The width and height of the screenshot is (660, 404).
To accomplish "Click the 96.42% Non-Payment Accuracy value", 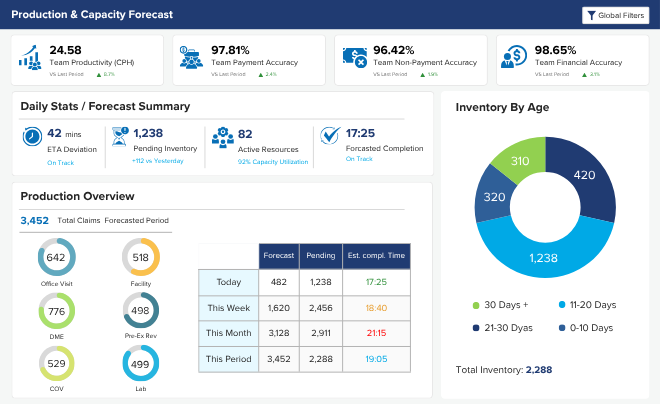I will (394, 50).
